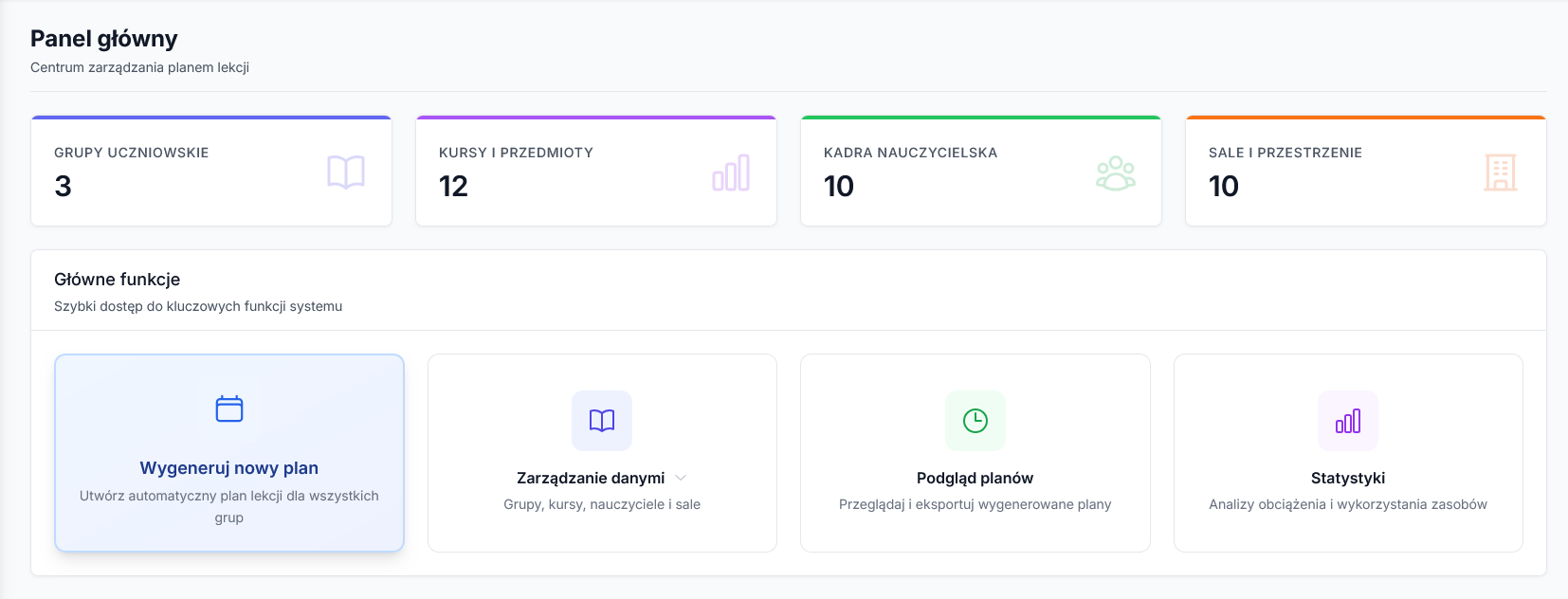Click the Grupy uczniowskie counter showing 3
Screen dimensions: 1568x599
click(61, 187)
